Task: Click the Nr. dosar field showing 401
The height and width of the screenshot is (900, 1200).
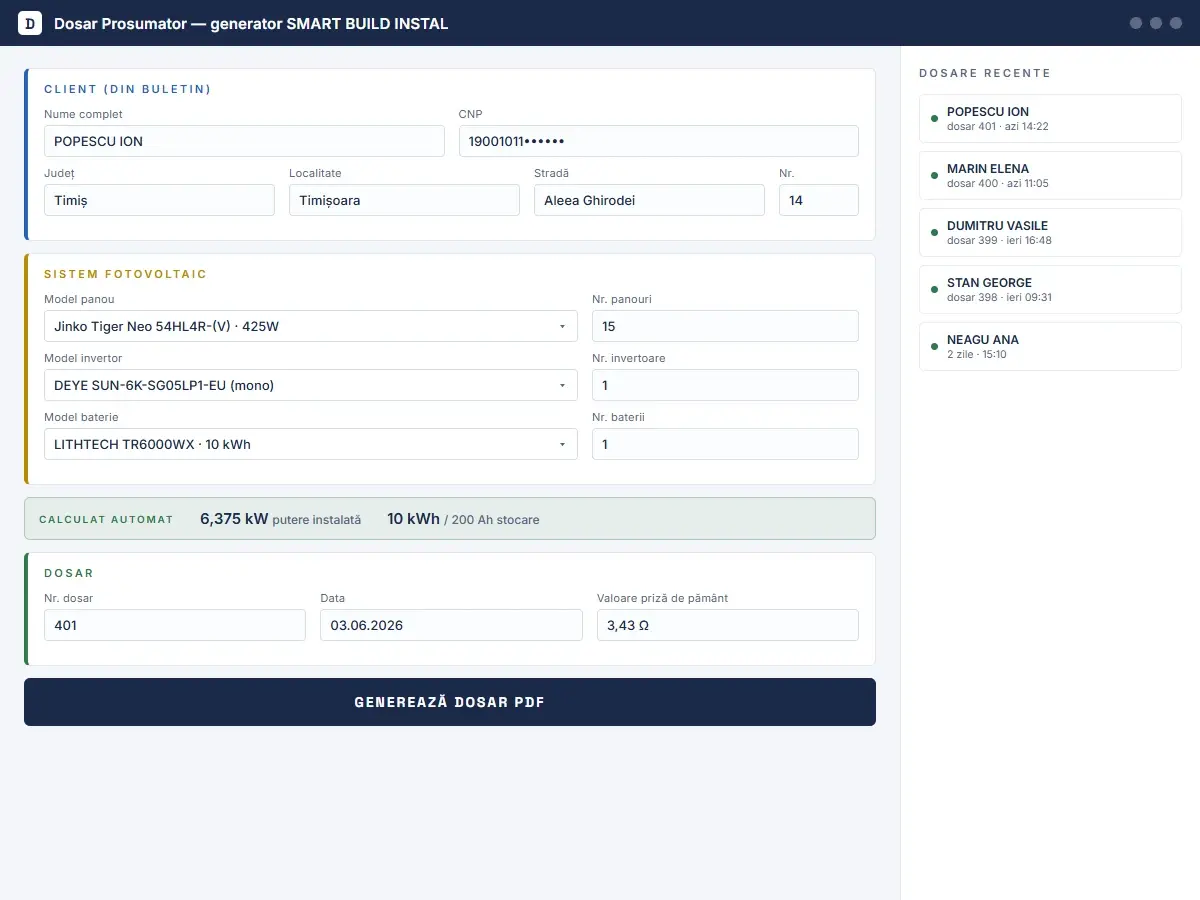Action: tap(175, 625)
